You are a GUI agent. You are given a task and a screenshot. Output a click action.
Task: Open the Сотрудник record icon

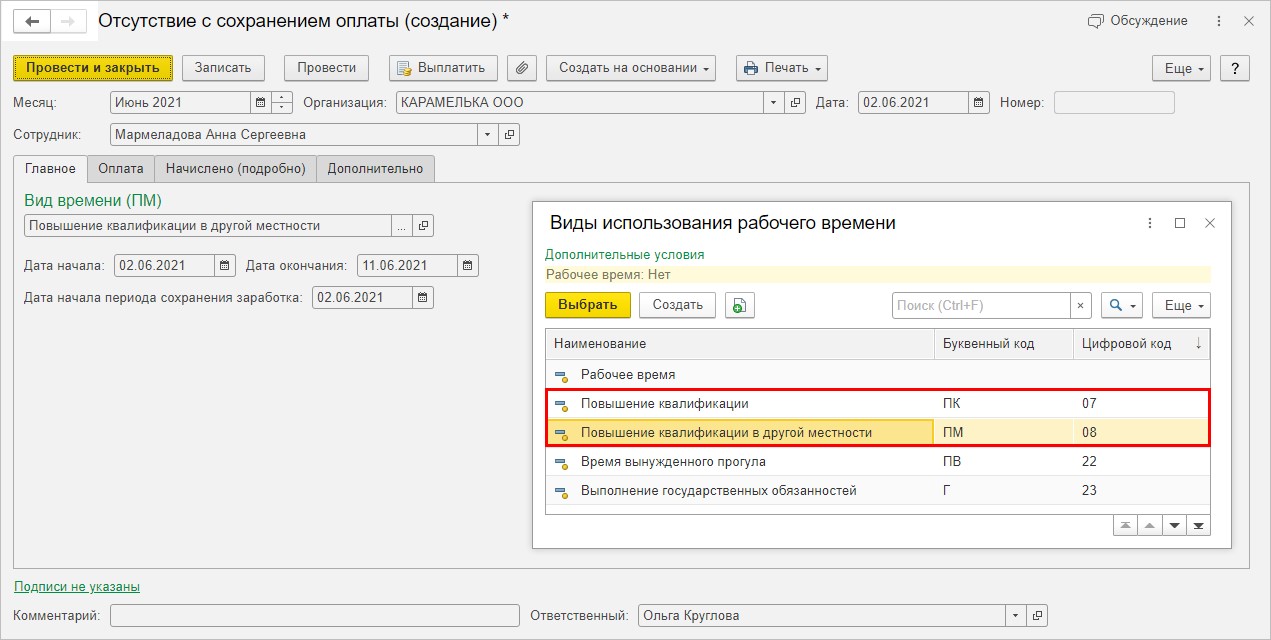(509, 134)
